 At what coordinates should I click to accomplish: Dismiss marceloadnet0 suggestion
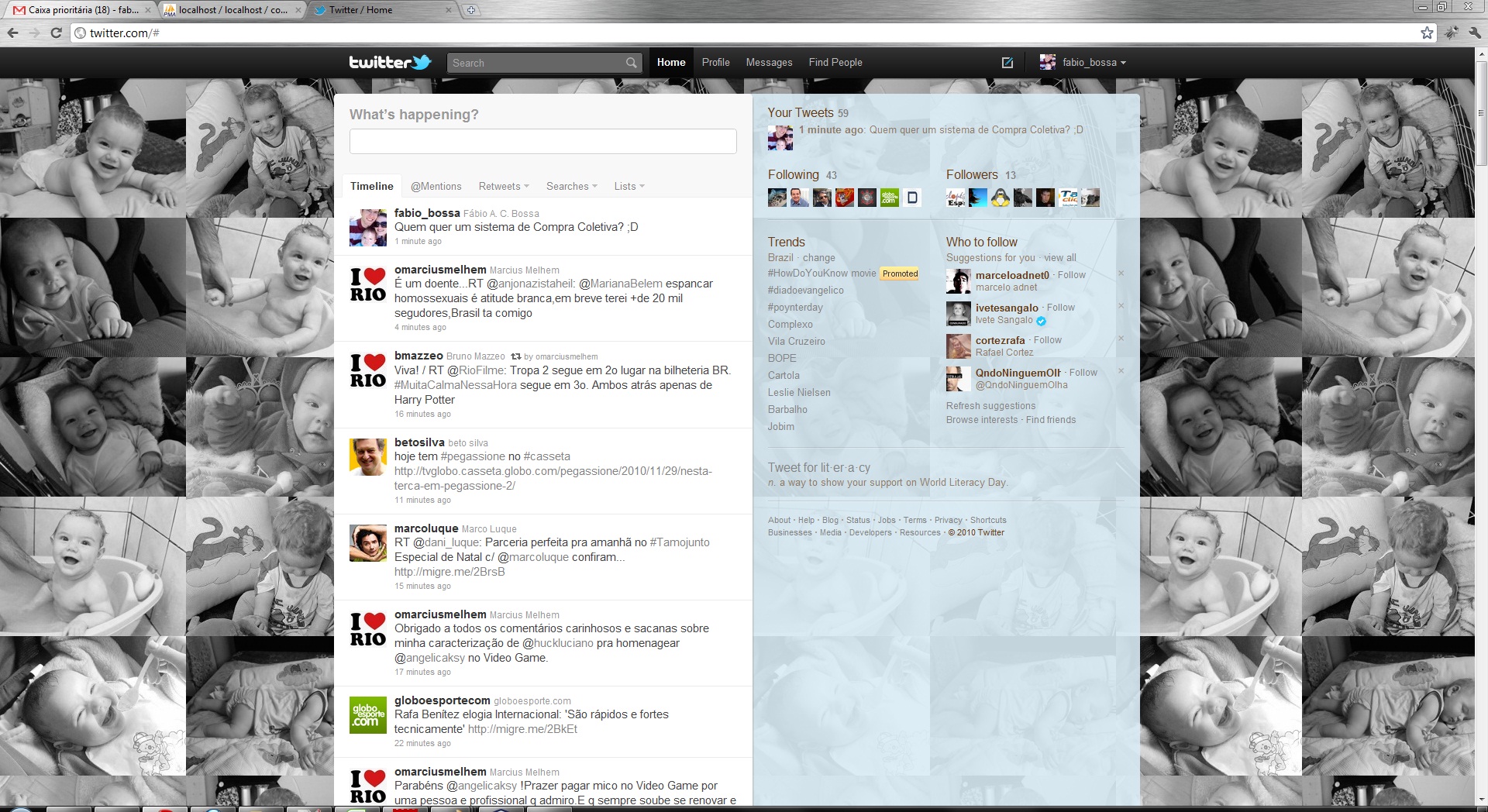point(1121,274)
